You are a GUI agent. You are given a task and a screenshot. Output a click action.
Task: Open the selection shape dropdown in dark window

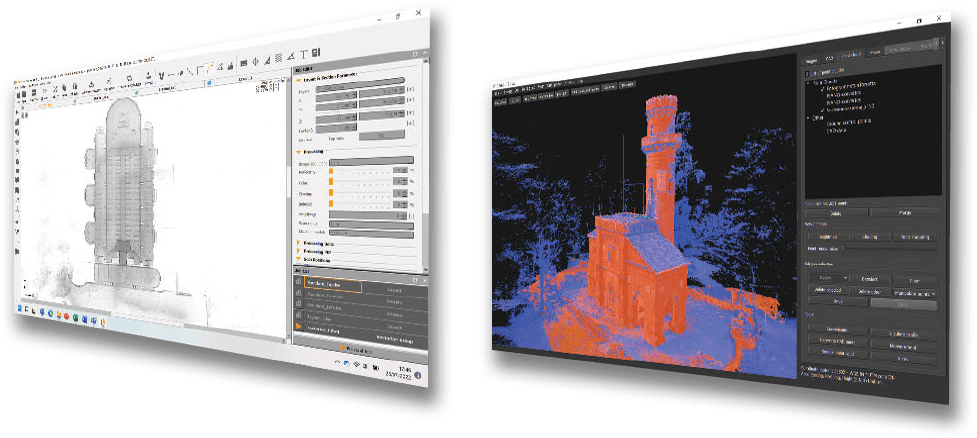point(827,277)
